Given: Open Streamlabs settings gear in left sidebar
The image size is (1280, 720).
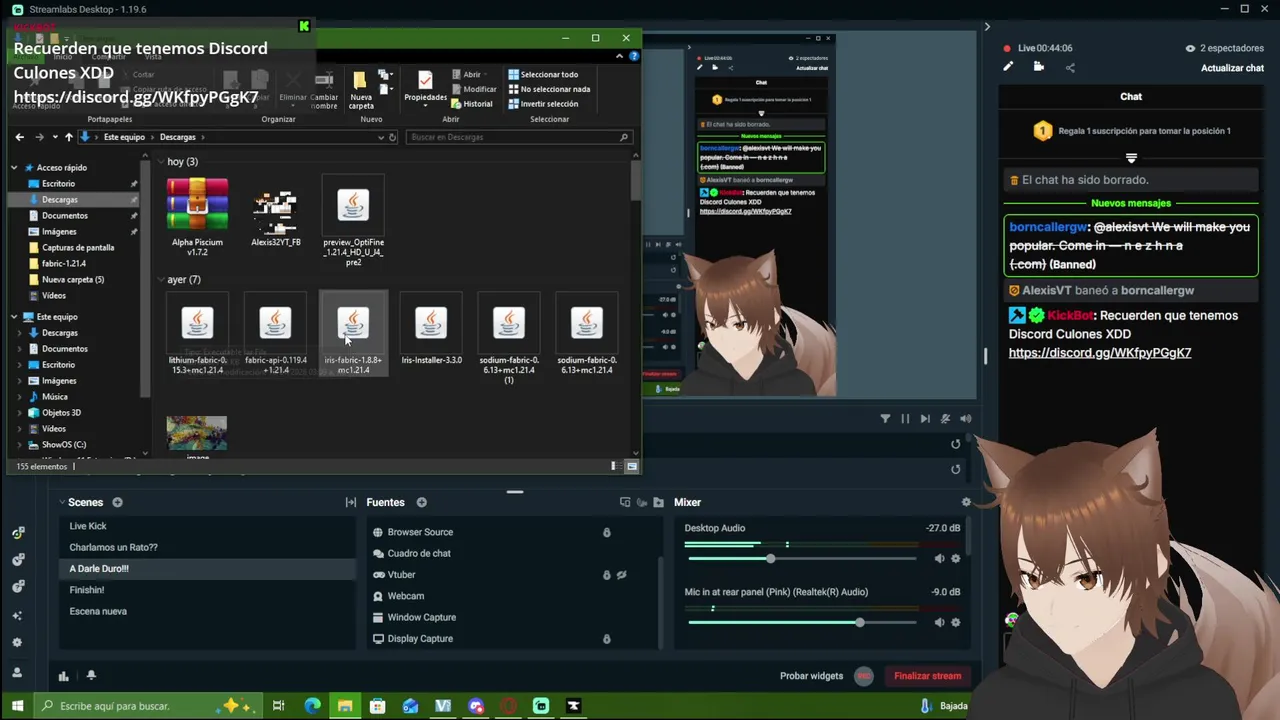Looking at the screenshot, I should (x=17, y=643).
